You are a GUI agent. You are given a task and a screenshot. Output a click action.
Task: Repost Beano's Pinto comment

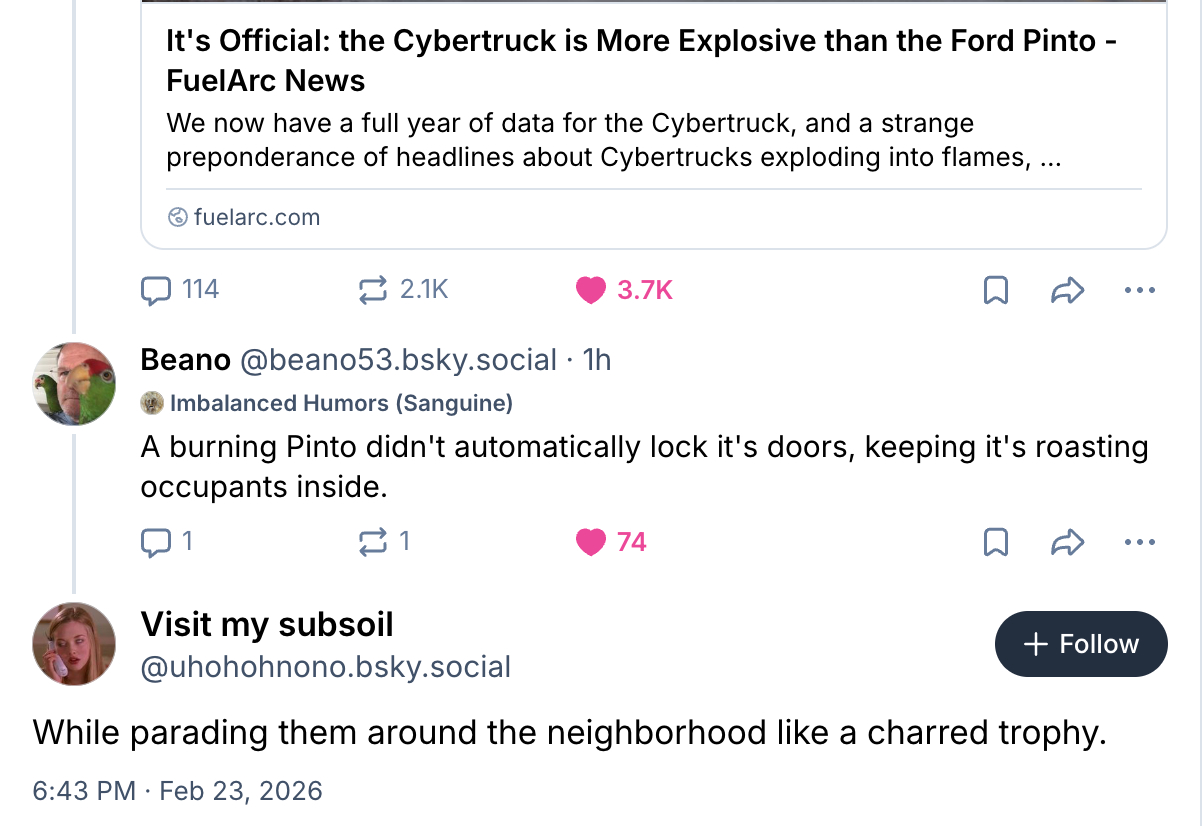tap(372, 542)
